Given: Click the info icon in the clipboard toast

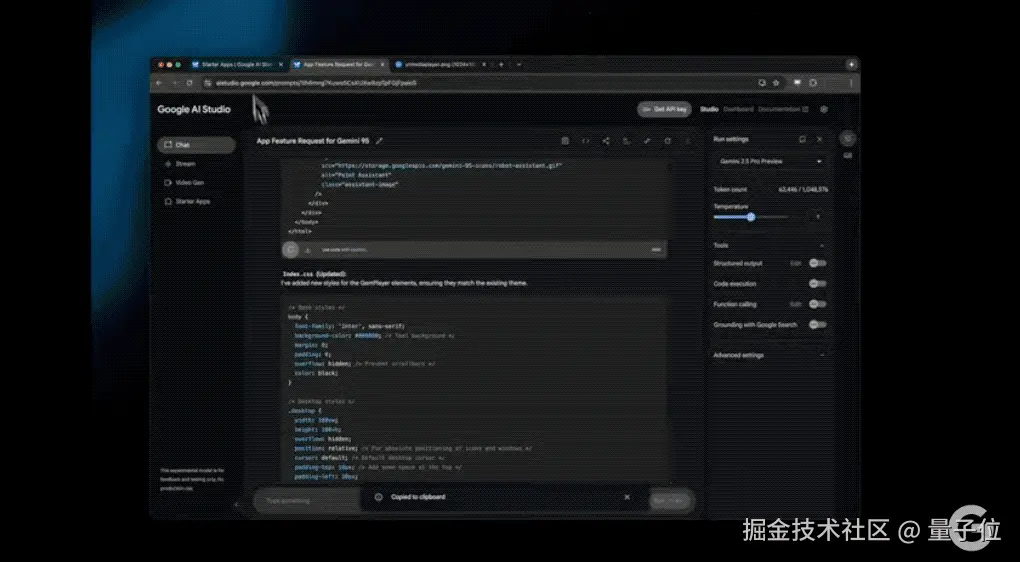Looking at the screenshot, I should tap(379, 497).
